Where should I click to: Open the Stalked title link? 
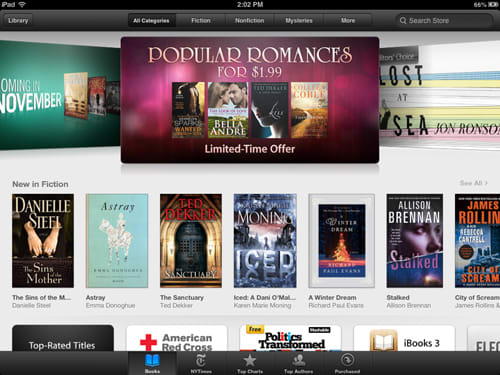[x=398, y=297]
